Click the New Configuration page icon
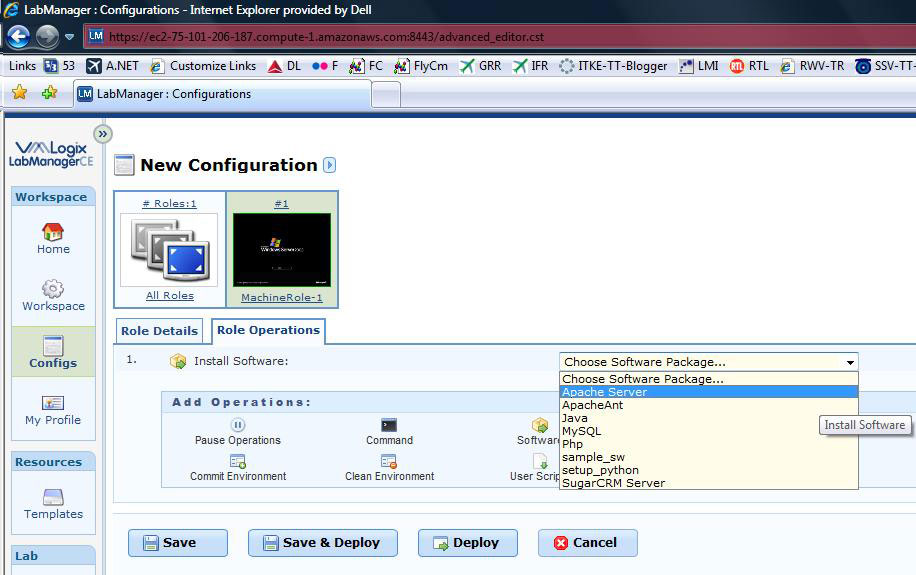 coord(124,165)
